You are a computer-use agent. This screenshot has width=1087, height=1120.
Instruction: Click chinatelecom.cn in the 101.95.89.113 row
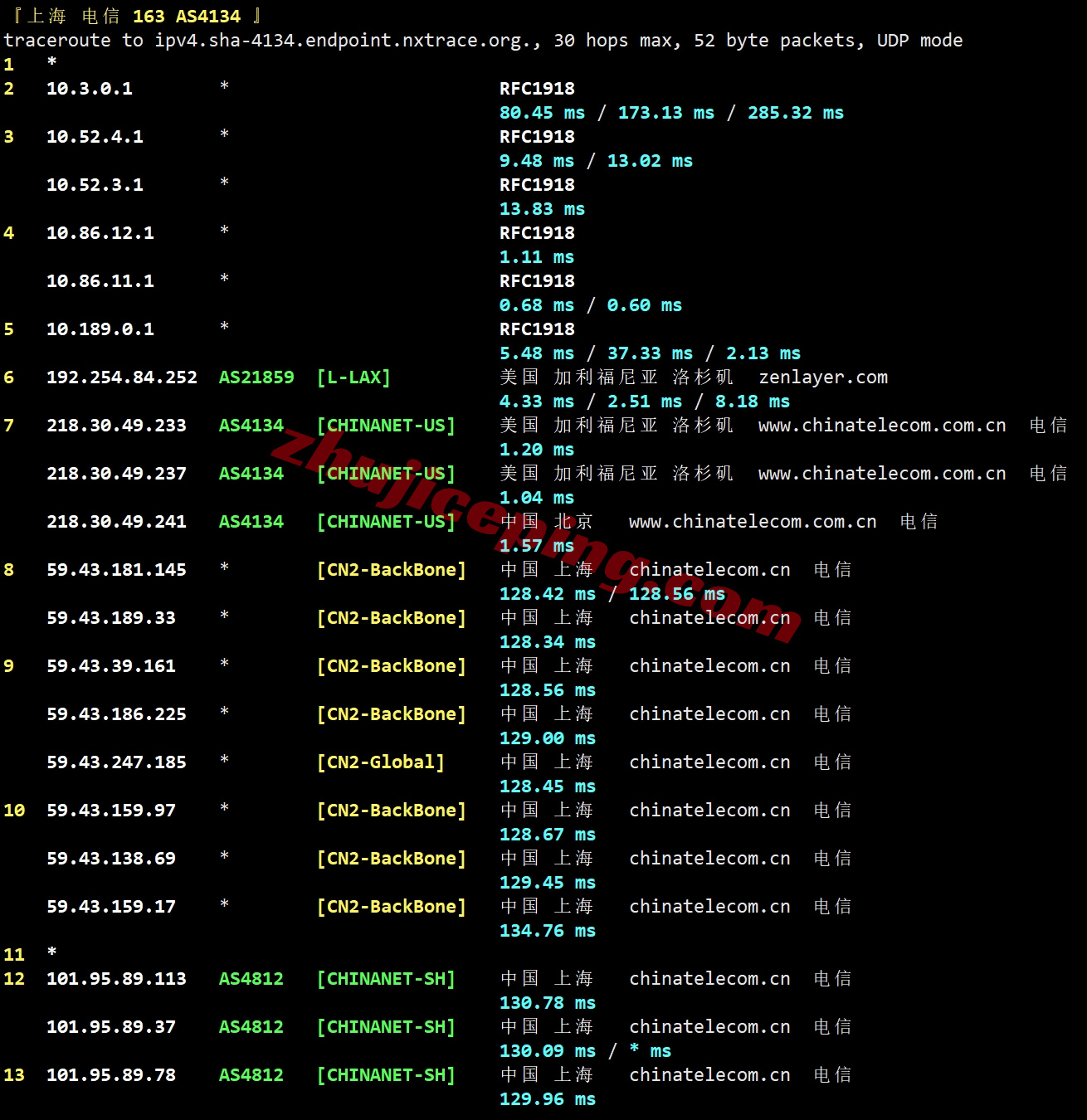click(x=709, y=979)
